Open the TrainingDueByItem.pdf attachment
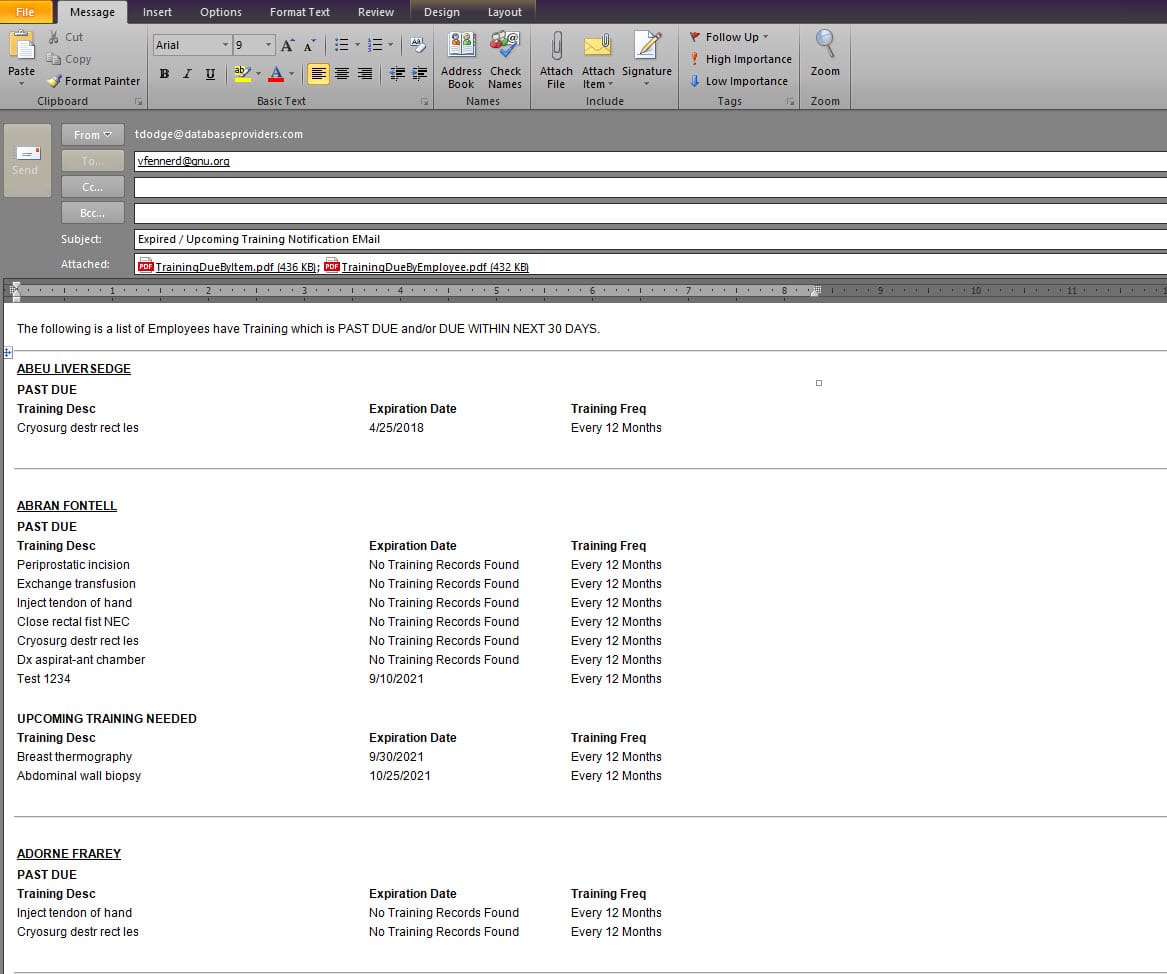The height and width of the screenshot is (974, 1167). (228, 267)
